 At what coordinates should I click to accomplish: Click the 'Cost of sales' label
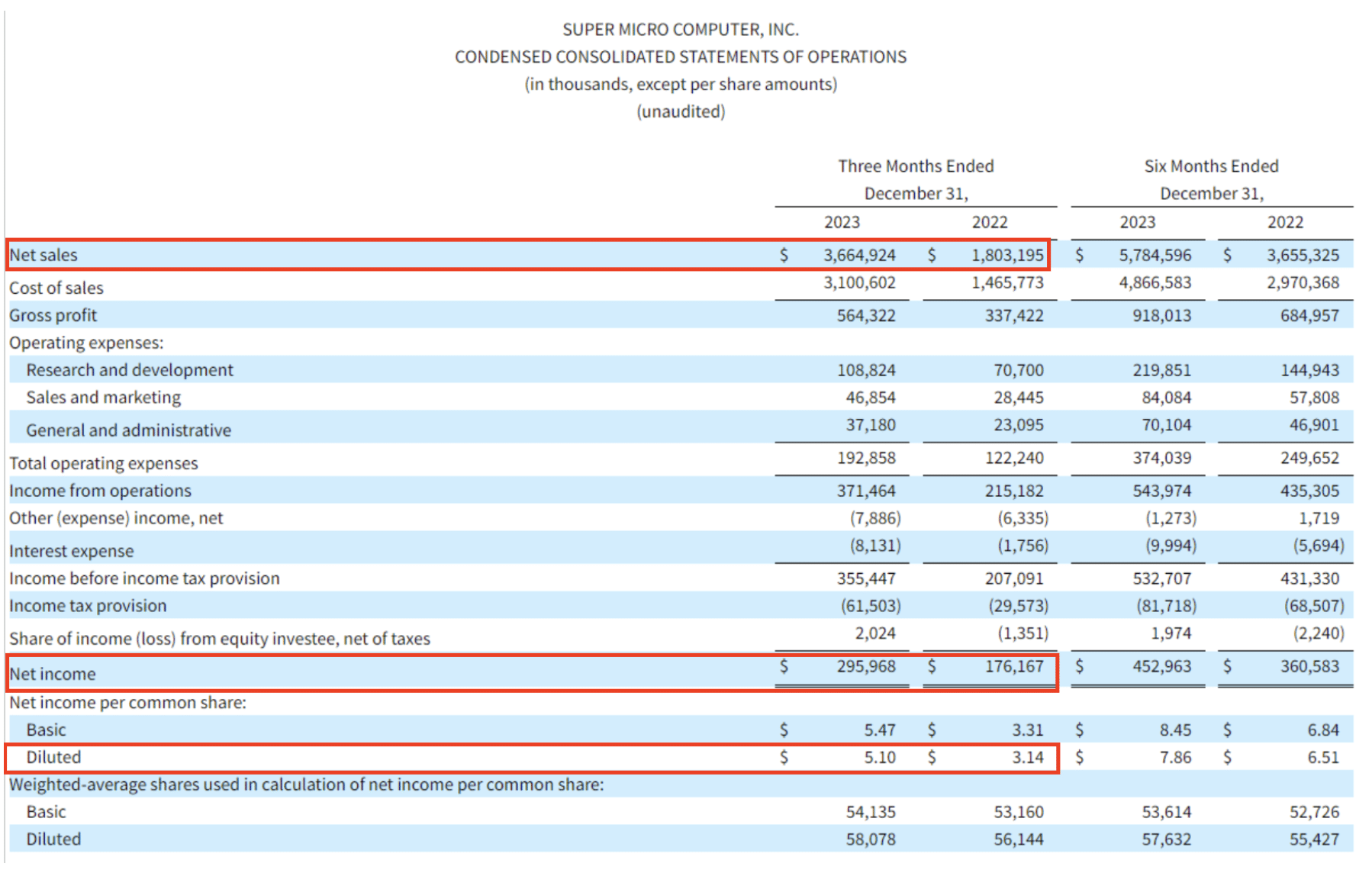(x=56, y=288)
